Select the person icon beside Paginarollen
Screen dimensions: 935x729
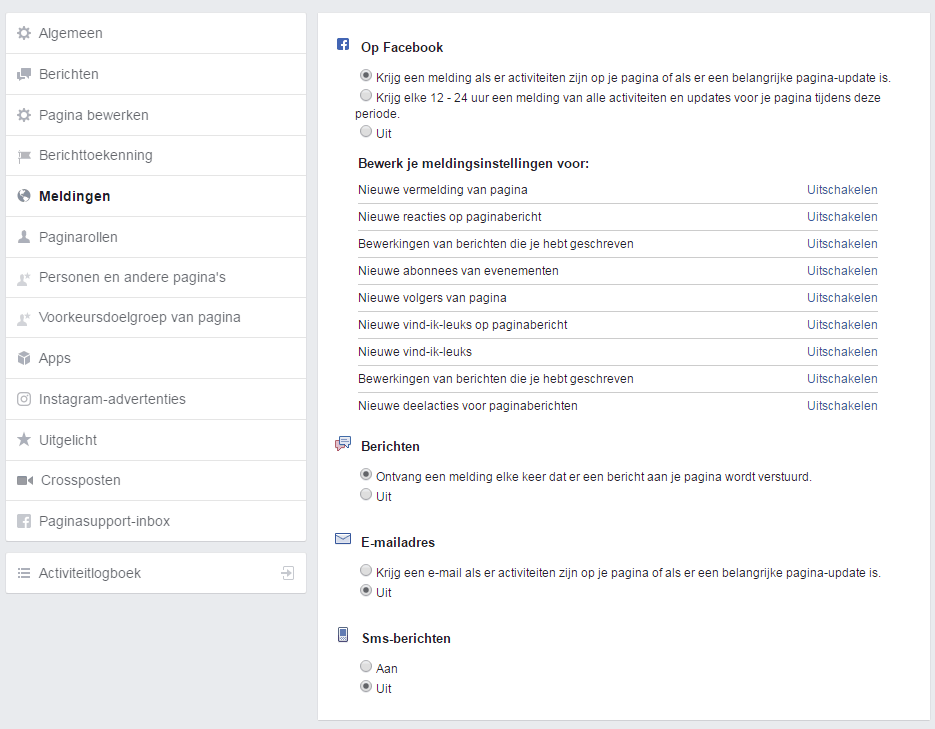(x=23, y=236)
